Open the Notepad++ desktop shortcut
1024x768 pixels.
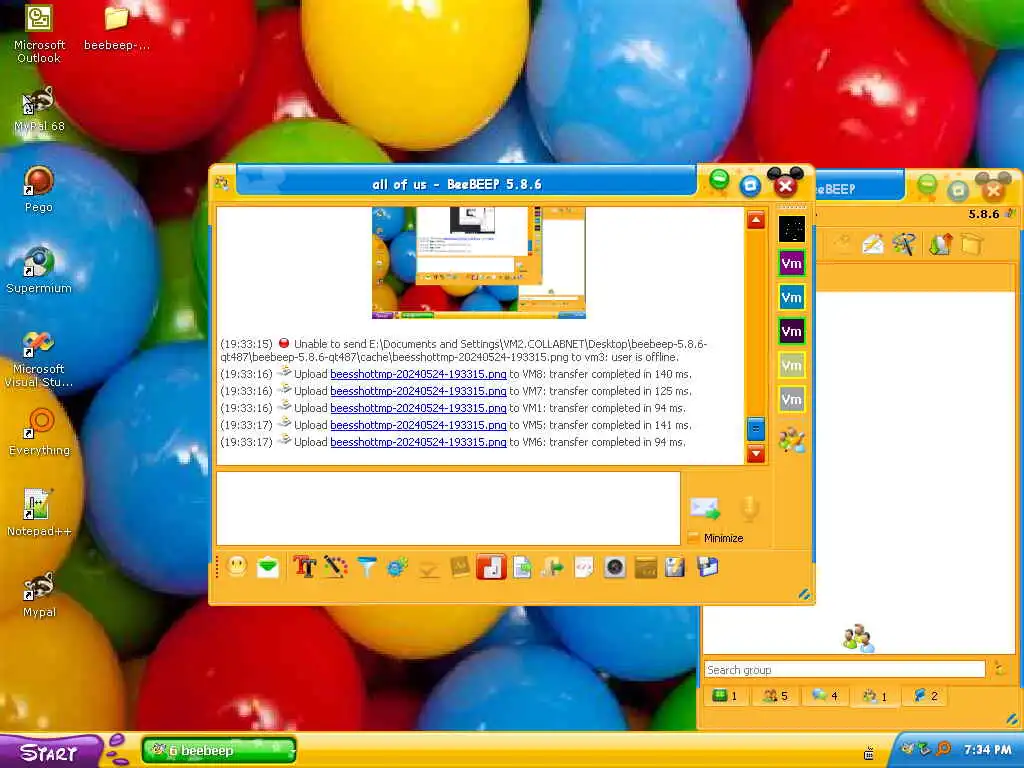(39, 513)
